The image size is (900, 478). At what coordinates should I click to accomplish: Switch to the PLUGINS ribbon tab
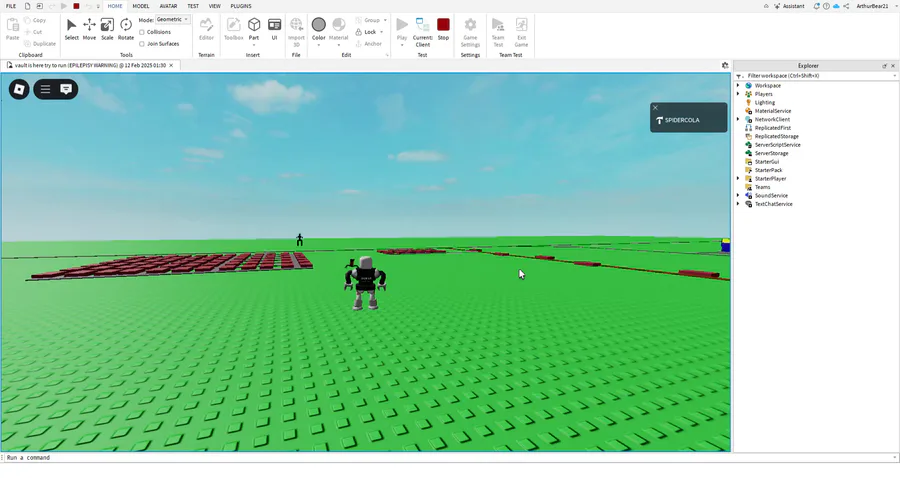pos(241,6)
